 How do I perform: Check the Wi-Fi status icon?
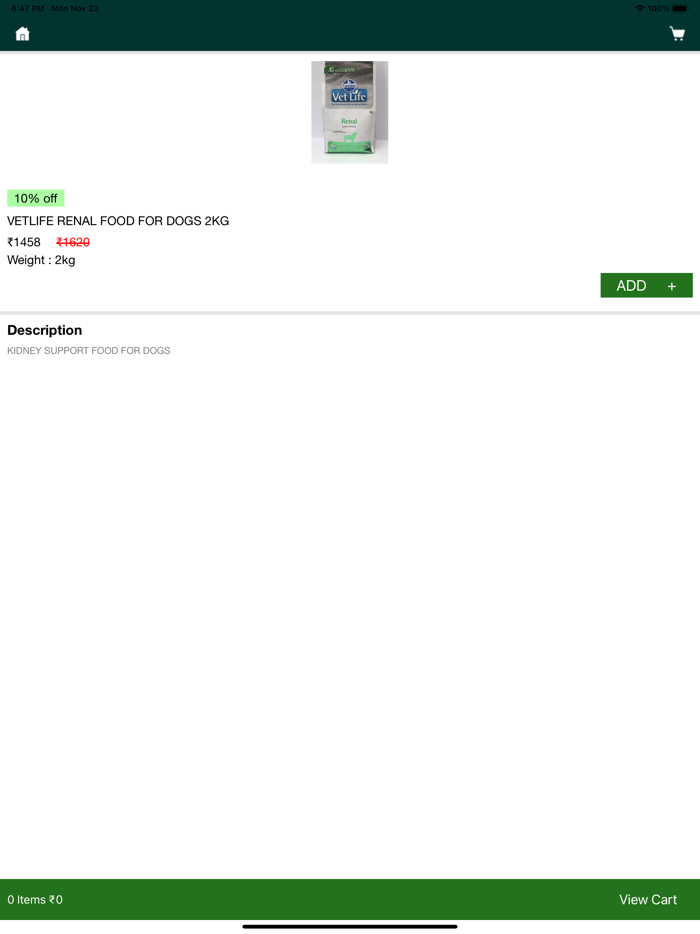[x=640, y=8]
